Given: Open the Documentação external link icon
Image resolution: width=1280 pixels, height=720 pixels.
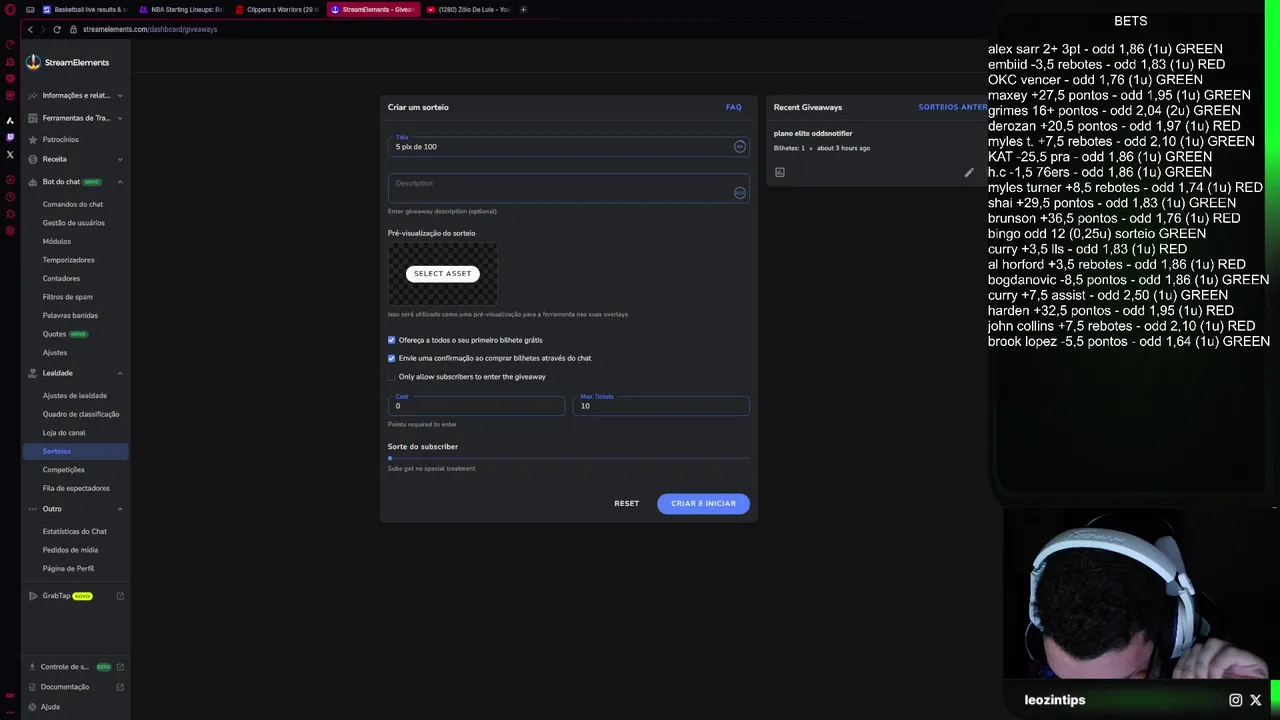Looking at the screenshot, I should click(120, 687).
